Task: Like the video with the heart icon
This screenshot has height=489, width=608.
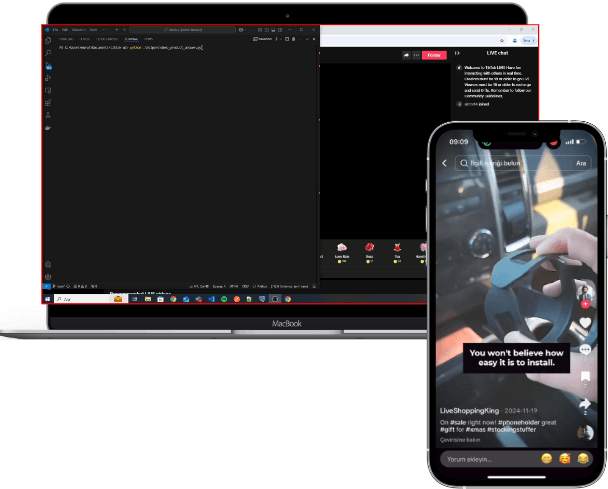Action: click(586, 323)
